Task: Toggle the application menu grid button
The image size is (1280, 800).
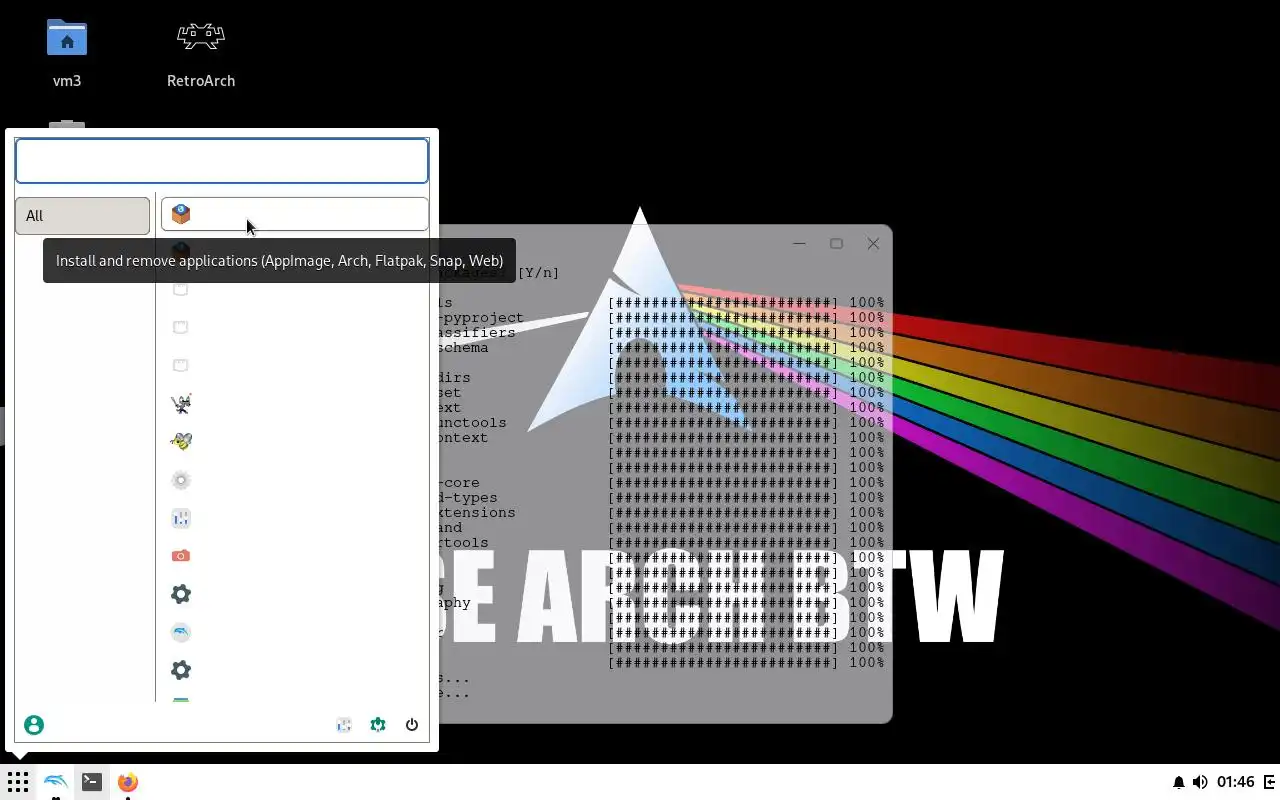Action: [17, 782]
